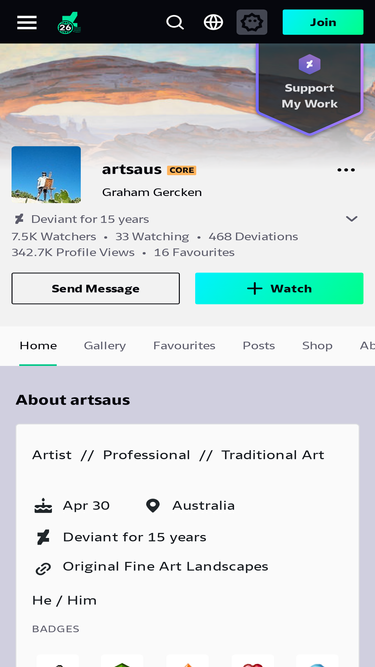Click the Support My Work badge
The image size is (375, 667).
[310, 88]
